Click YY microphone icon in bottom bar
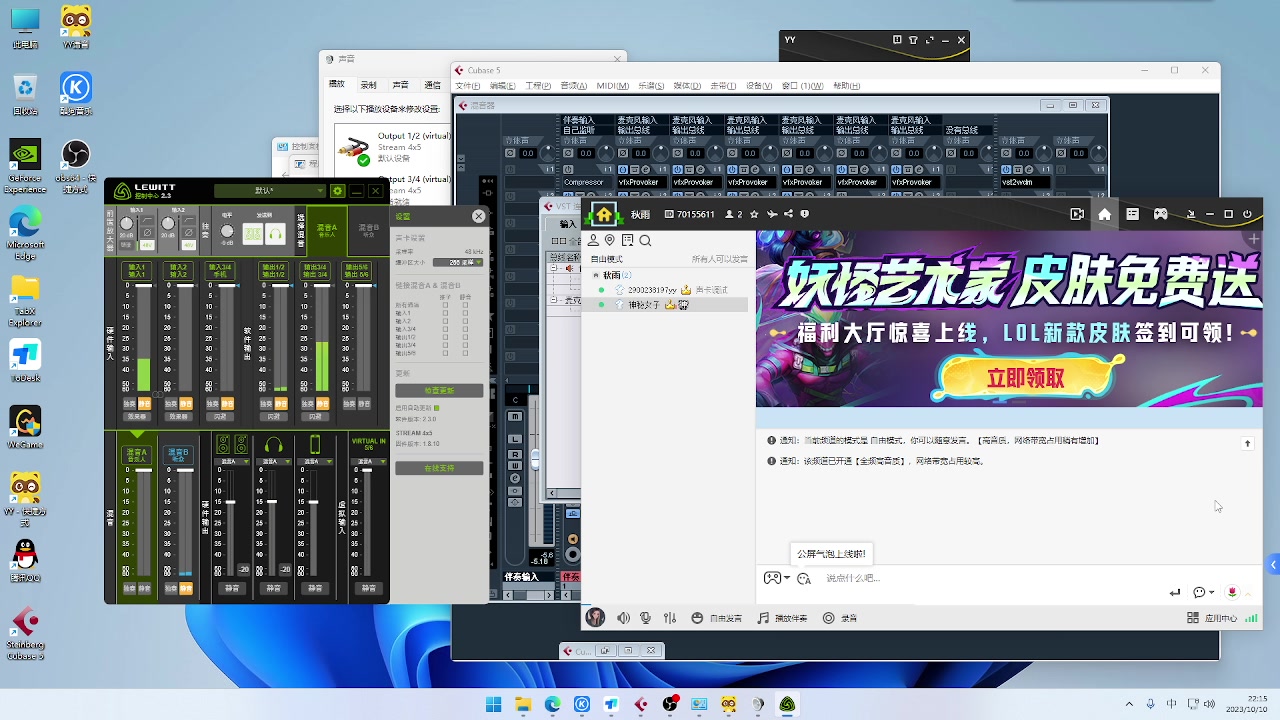The image size is (1280, 720). pyautogui.click(x=646, y=618)
